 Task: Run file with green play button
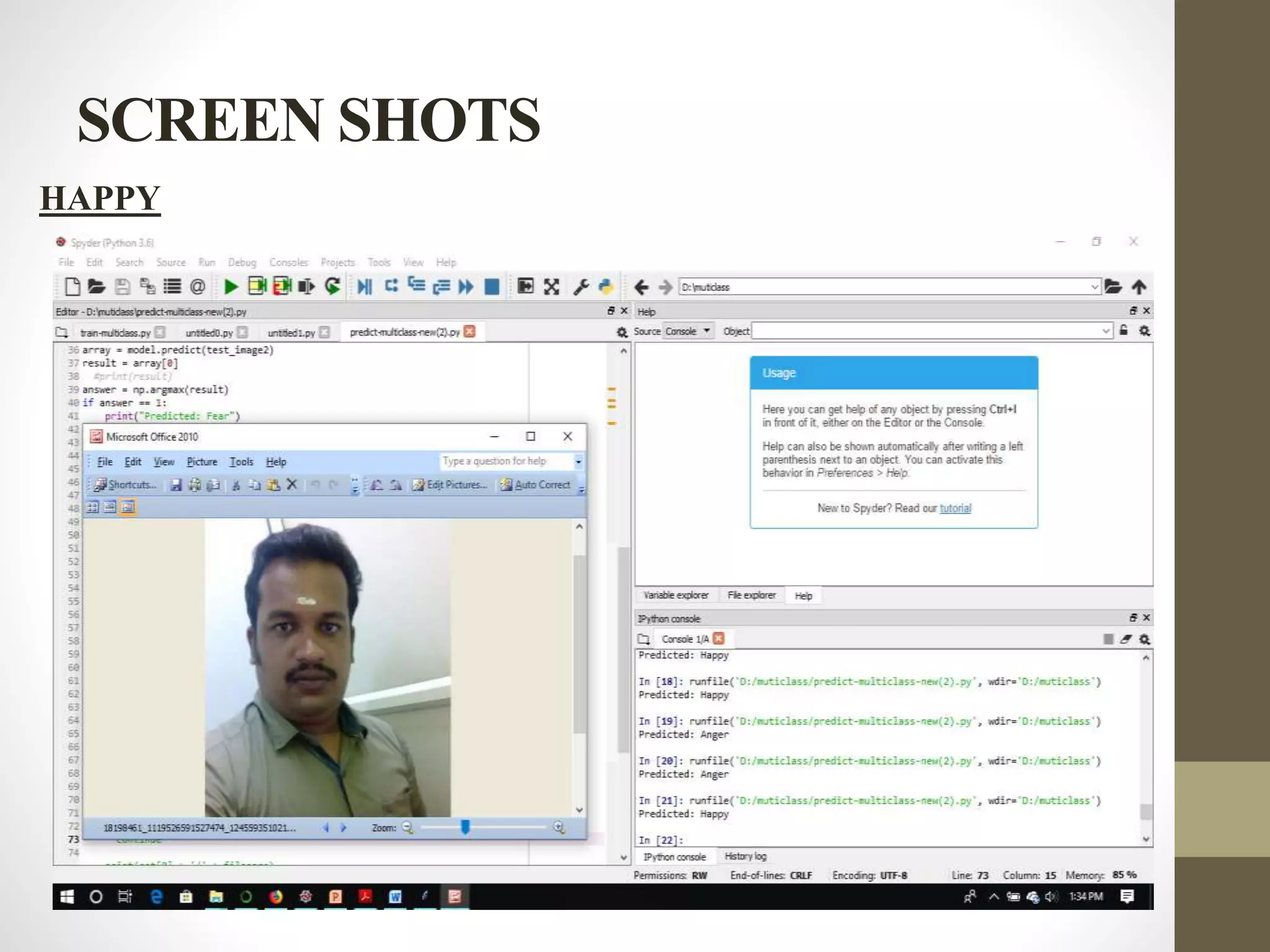point(231,286)
